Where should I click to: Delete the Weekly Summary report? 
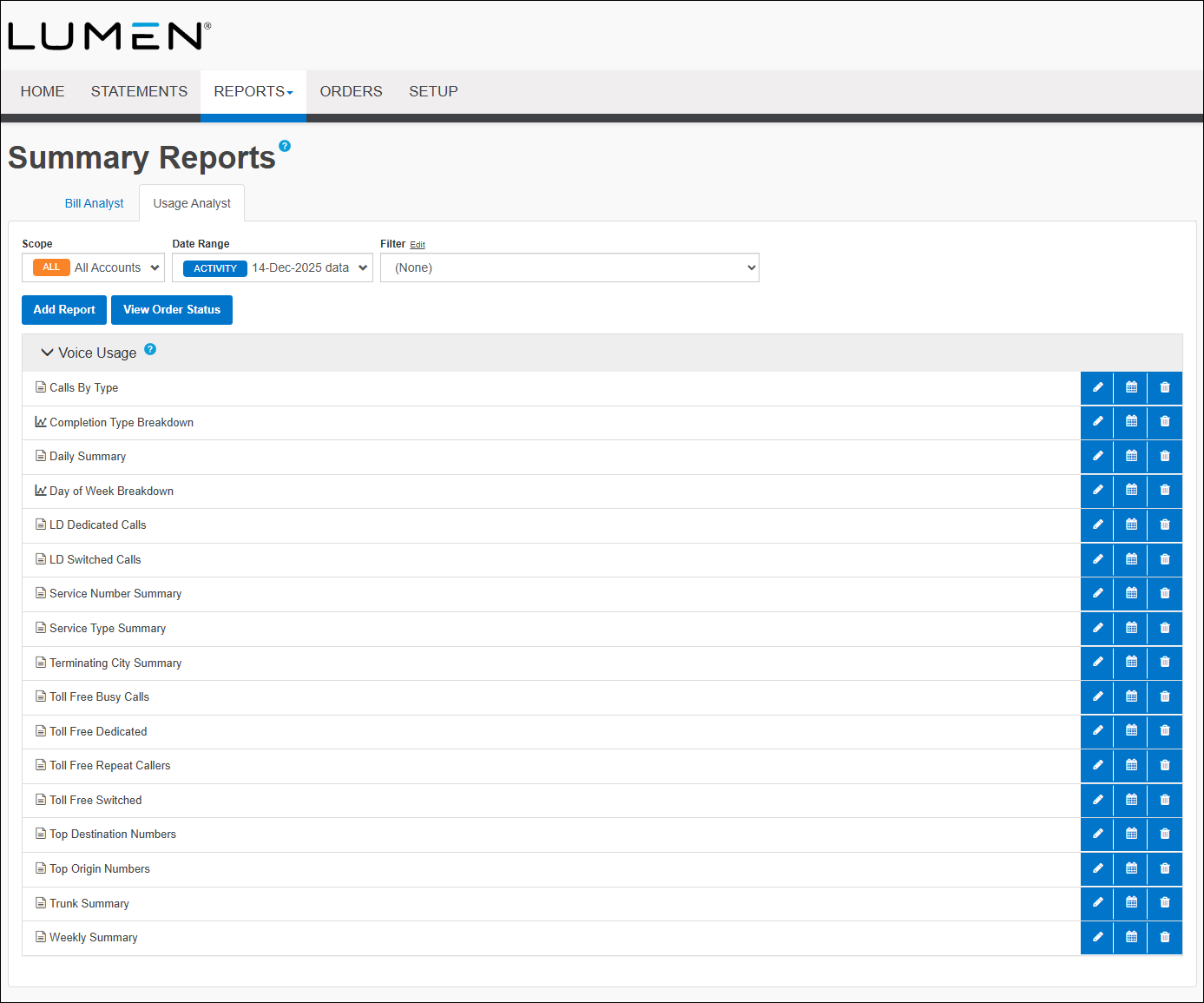click(x=1164, y=937)
